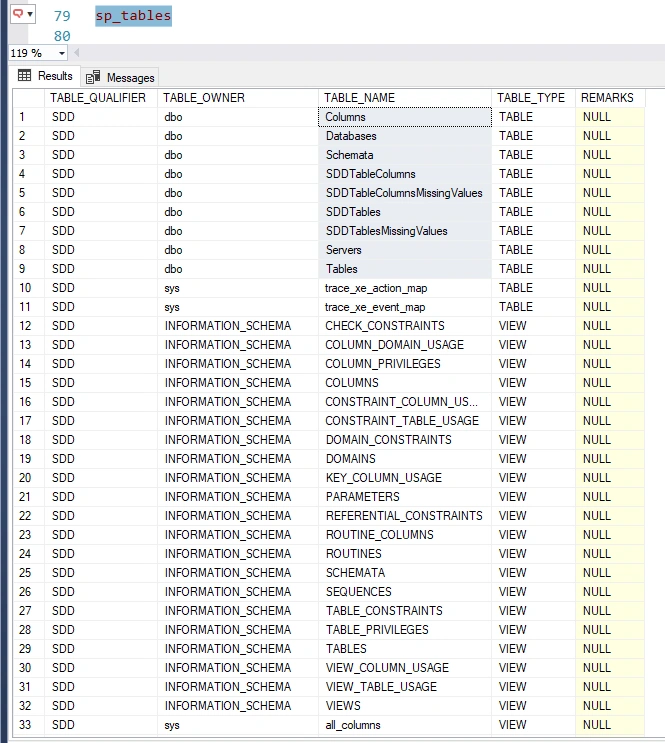Screen dimensions: 665x743
Task: Select the TABLE_NAME column header
Action: 405,98
